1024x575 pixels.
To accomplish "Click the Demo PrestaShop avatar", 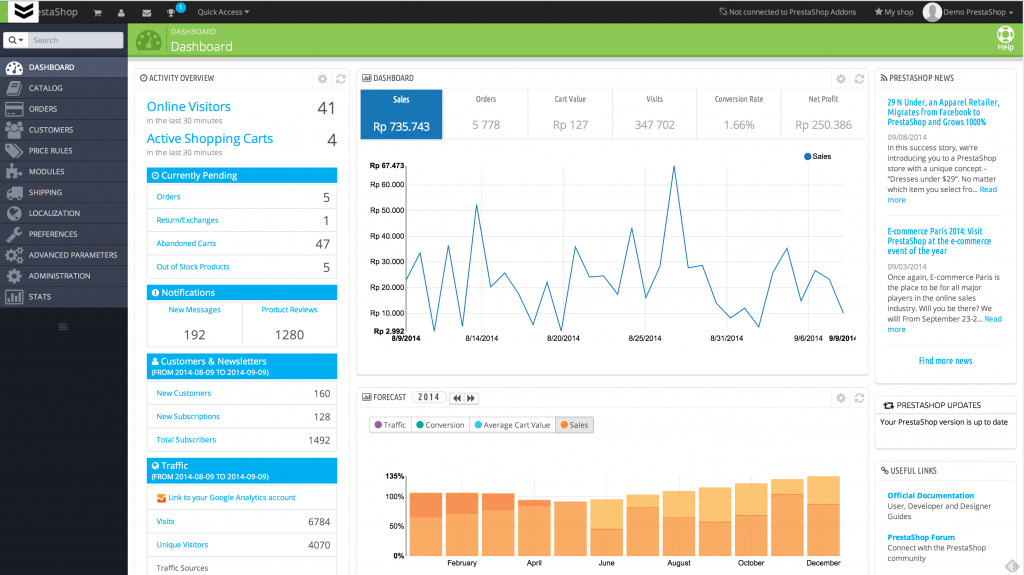I will pos(932,12).
